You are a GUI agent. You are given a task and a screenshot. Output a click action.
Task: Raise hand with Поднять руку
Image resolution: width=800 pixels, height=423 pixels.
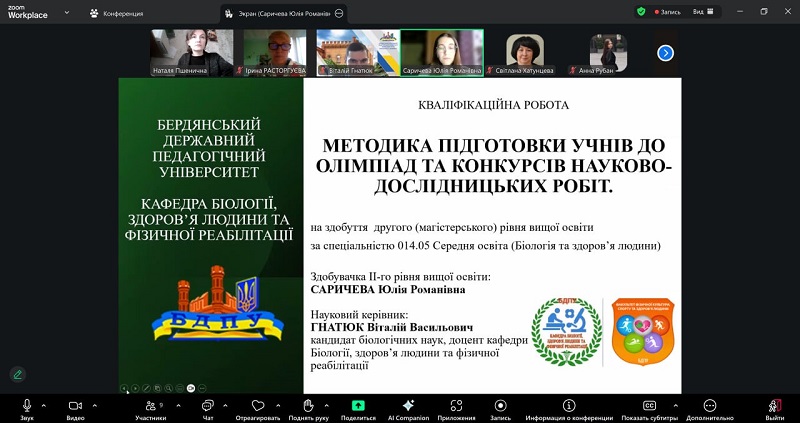point(309,406)
